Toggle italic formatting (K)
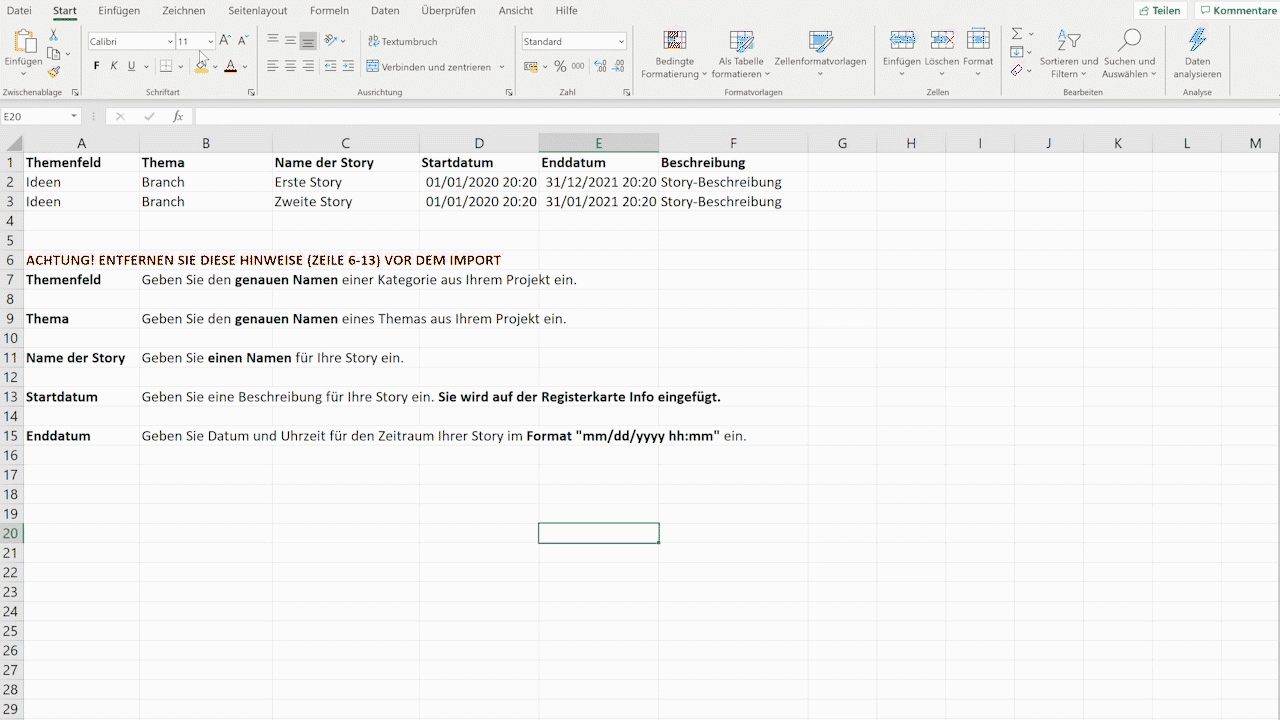The width and height of the screenshot is (1280, 720). 114,67
